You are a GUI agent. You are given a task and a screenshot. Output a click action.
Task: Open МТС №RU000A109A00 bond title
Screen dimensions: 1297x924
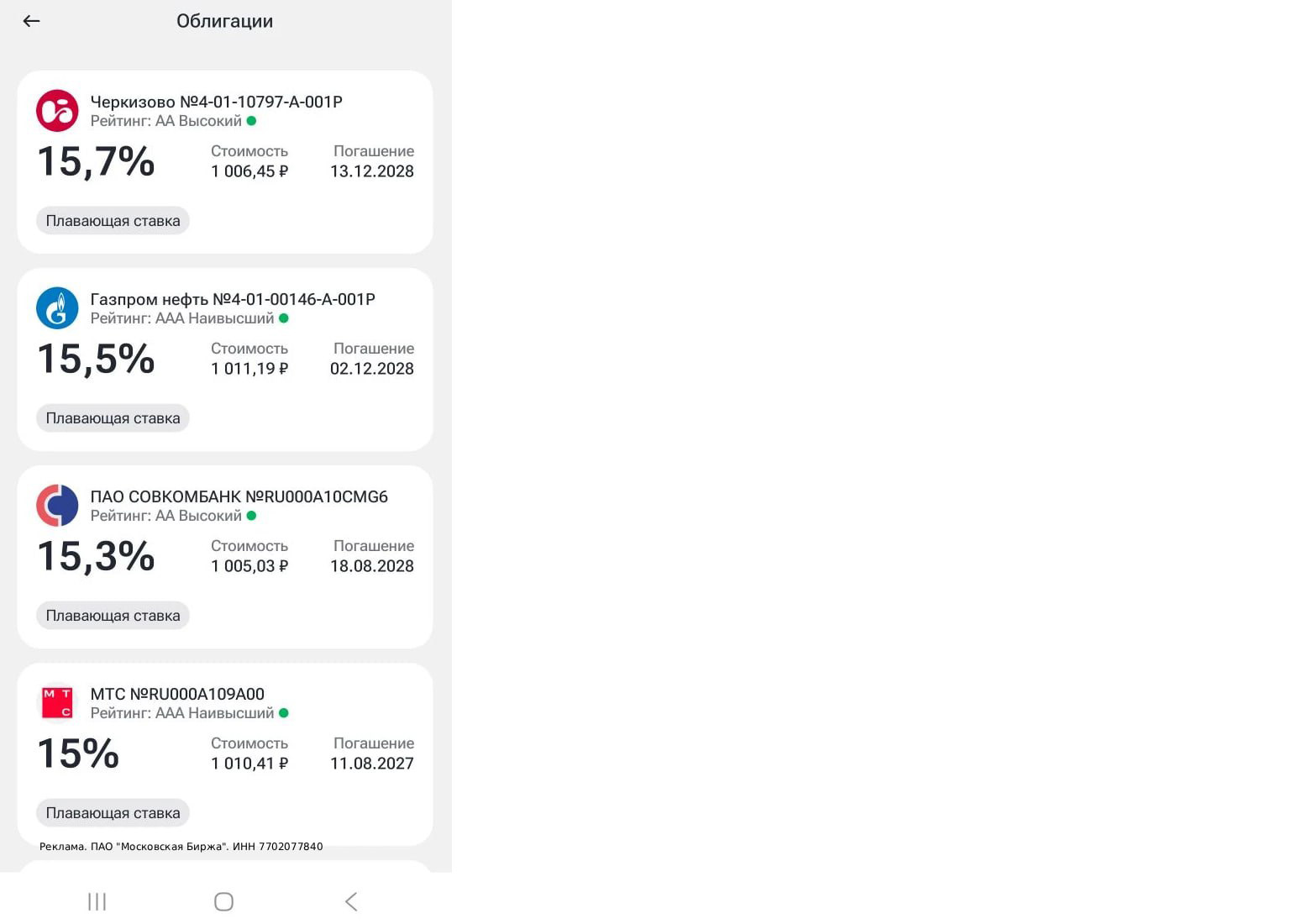(x=177, y=694)
